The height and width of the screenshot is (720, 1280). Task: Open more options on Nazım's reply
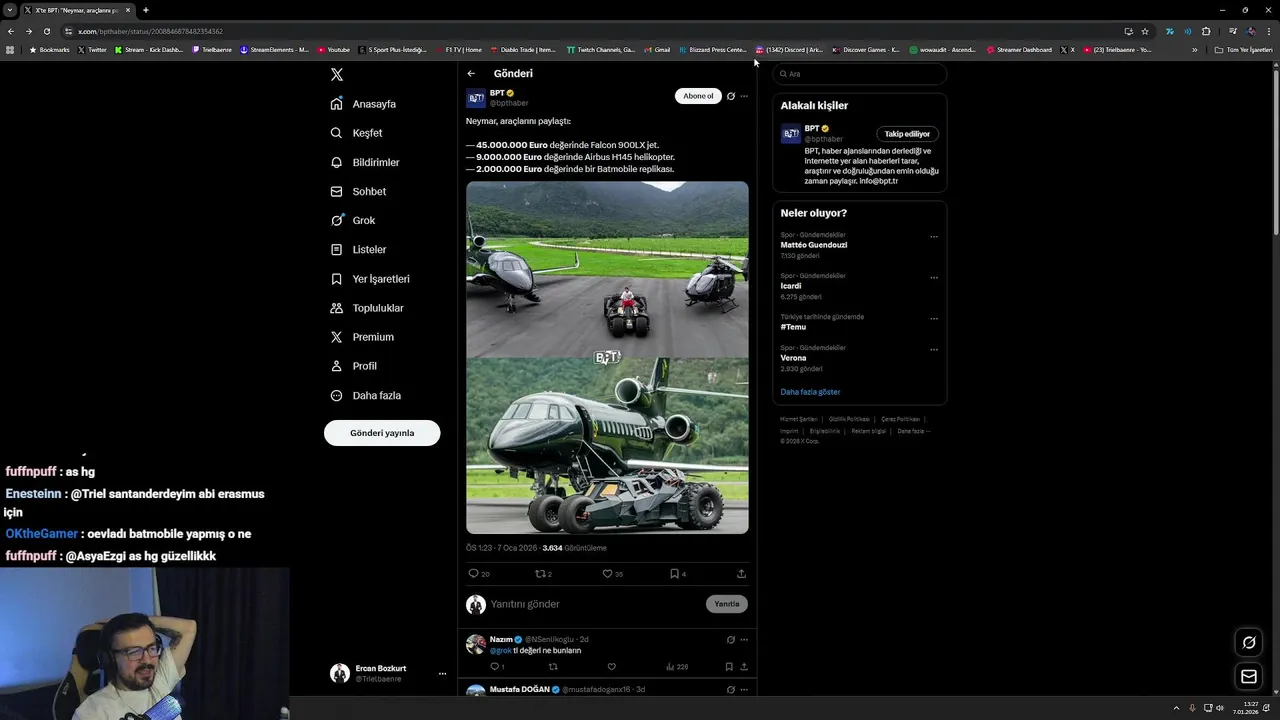744,640
